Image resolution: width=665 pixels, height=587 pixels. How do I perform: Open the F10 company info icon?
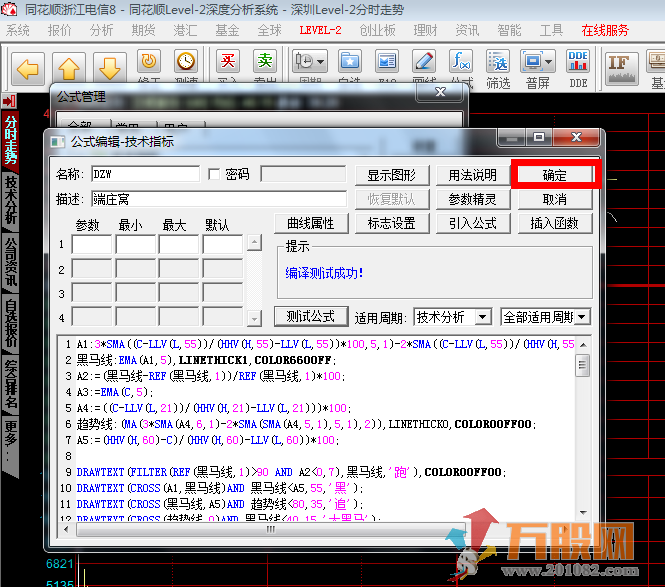tap(387, 63)
